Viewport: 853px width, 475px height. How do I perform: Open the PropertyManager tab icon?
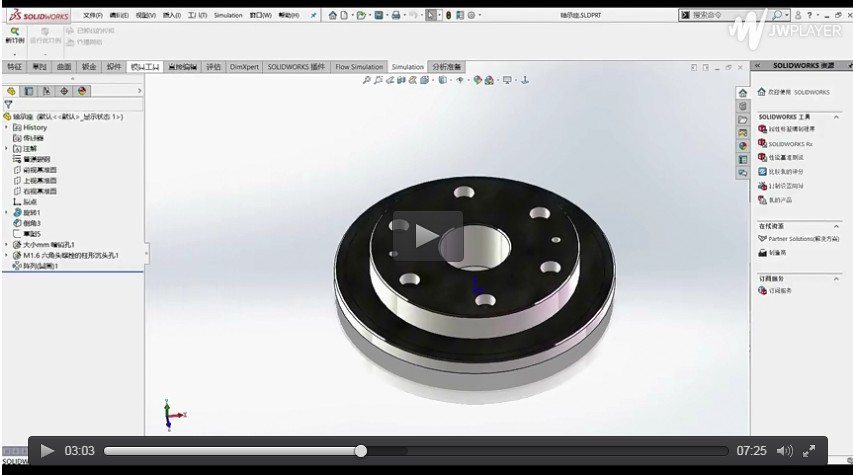(29, 91)
